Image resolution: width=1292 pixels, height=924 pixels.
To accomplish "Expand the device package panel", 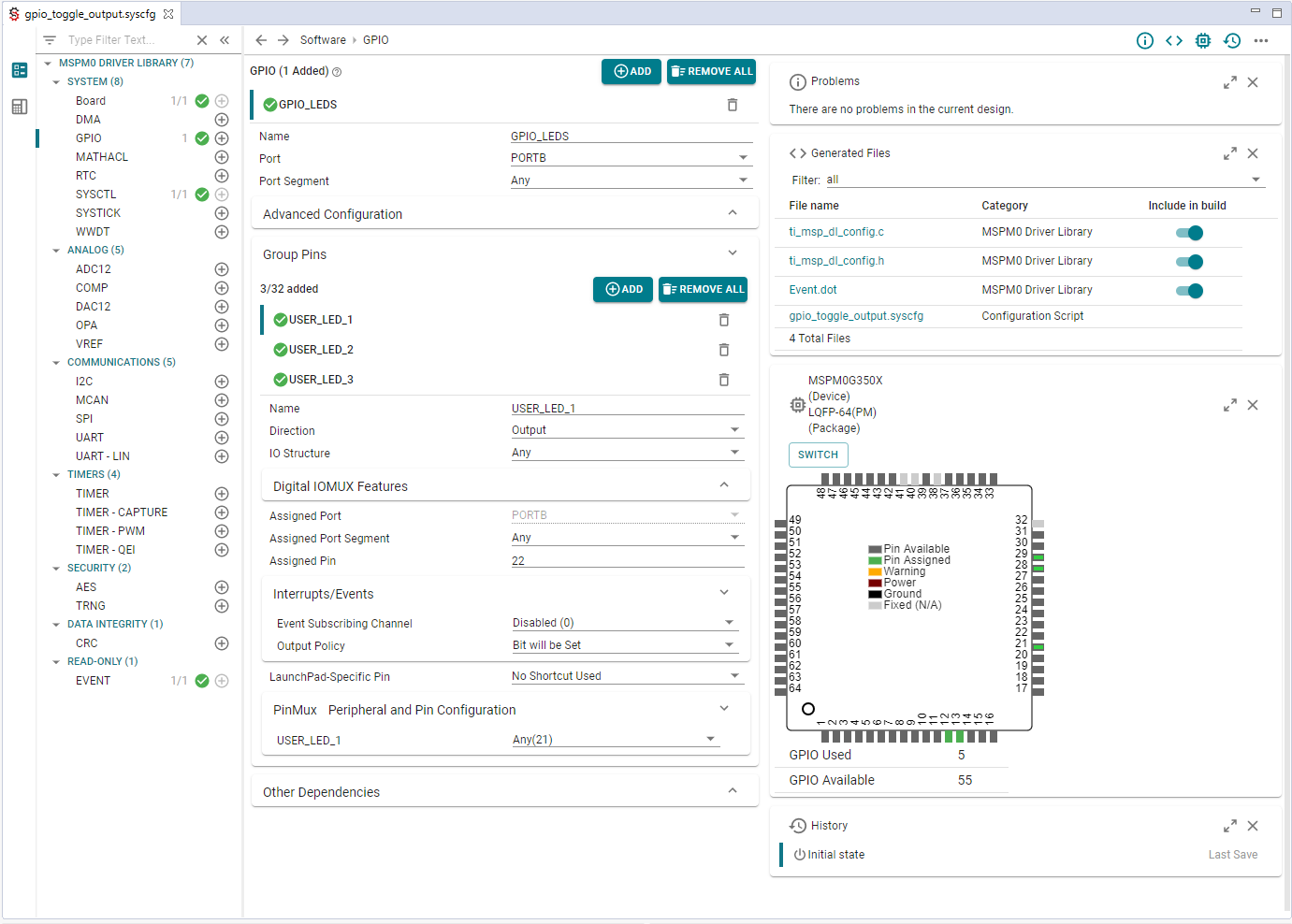I will click(x=1230, y=405).
